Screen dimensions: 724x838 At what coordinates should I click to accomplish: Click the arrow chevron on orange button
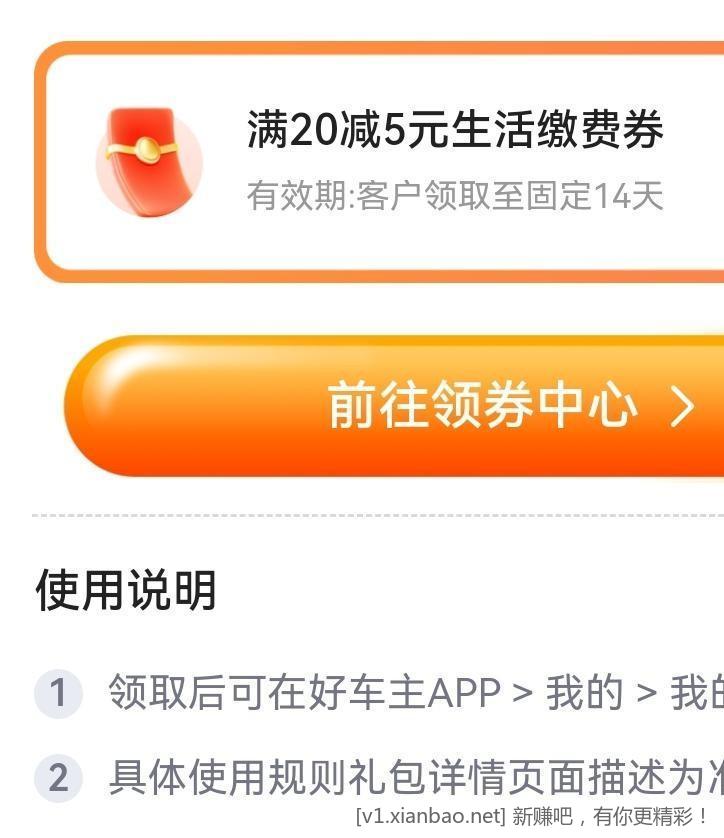click(x=682, y=407)
